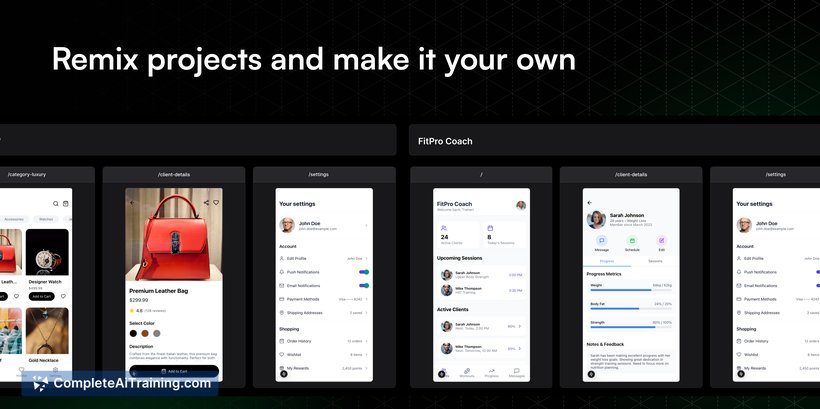Tap the purple Edit icon under Sarah Johnson
The height and width of the screenshot is (409, 820).
tap(662, 241)
